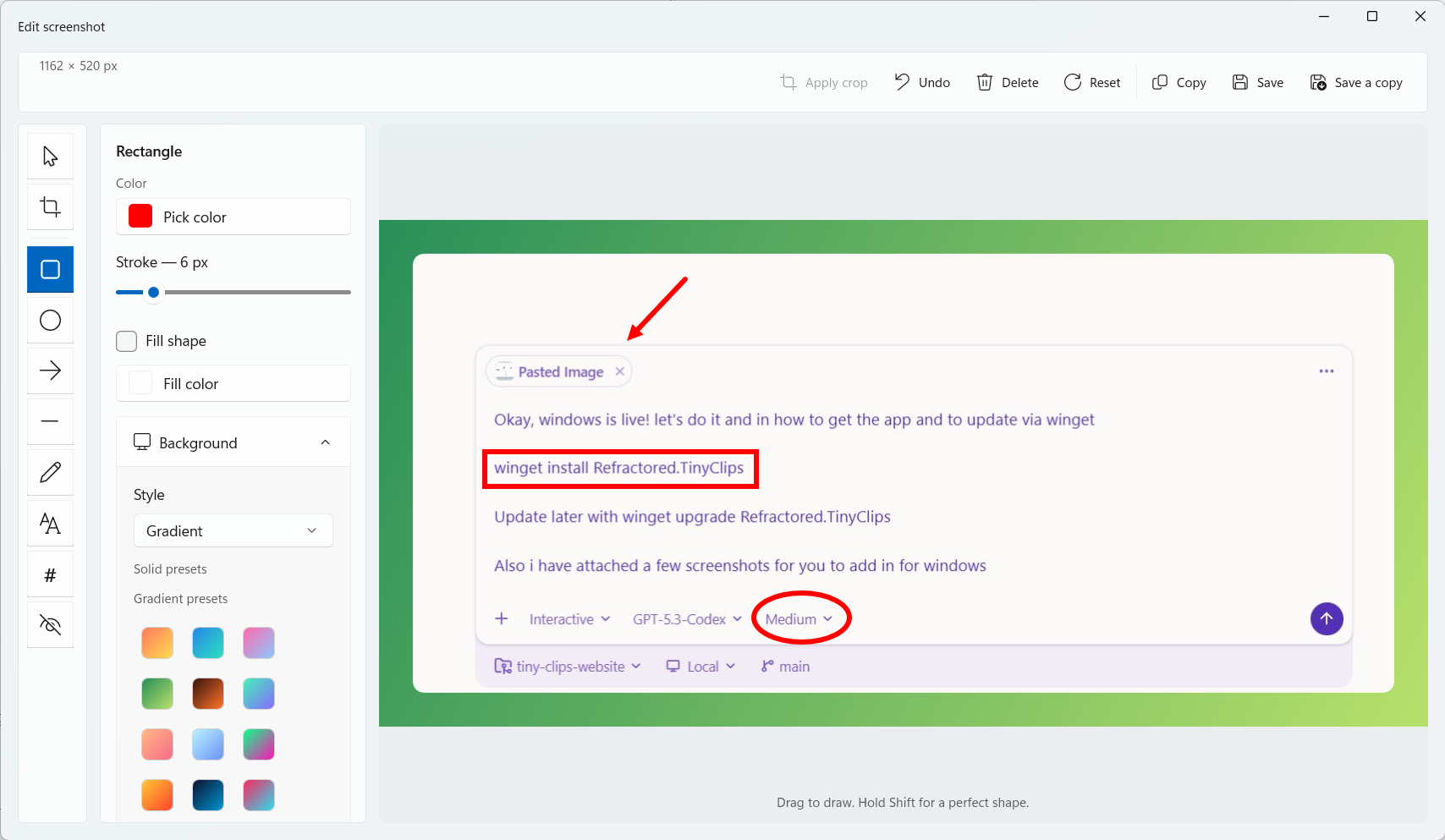Select the pencil freehand tool
The height and width of the screenshot is (840, 1445).
[51, 472]
